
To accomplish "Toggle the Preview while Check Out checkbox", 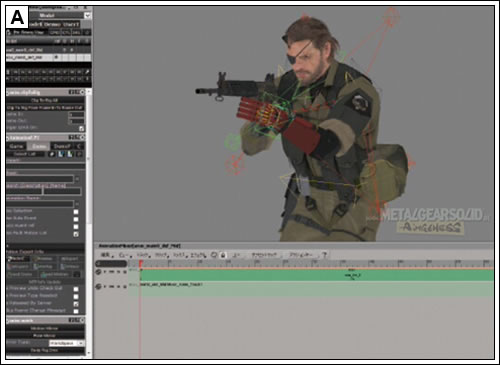I will (x=76, y=289).
